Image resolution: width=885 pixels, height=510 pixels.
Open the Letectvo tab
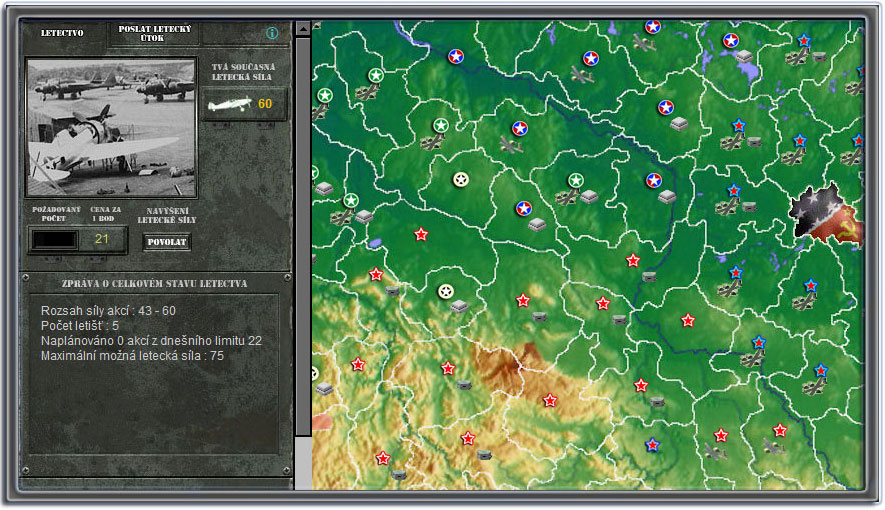coord(62,33)
